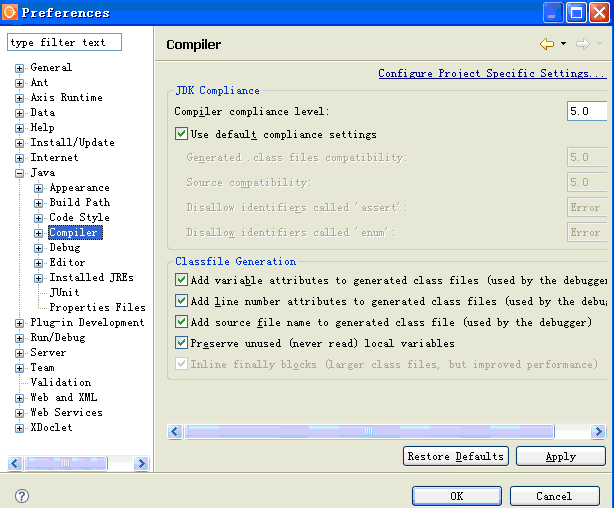Image resolution: width=614 pixels, height=510 pixels.
Task: Expand the Data tree node
Action: [x=19, y=113]
